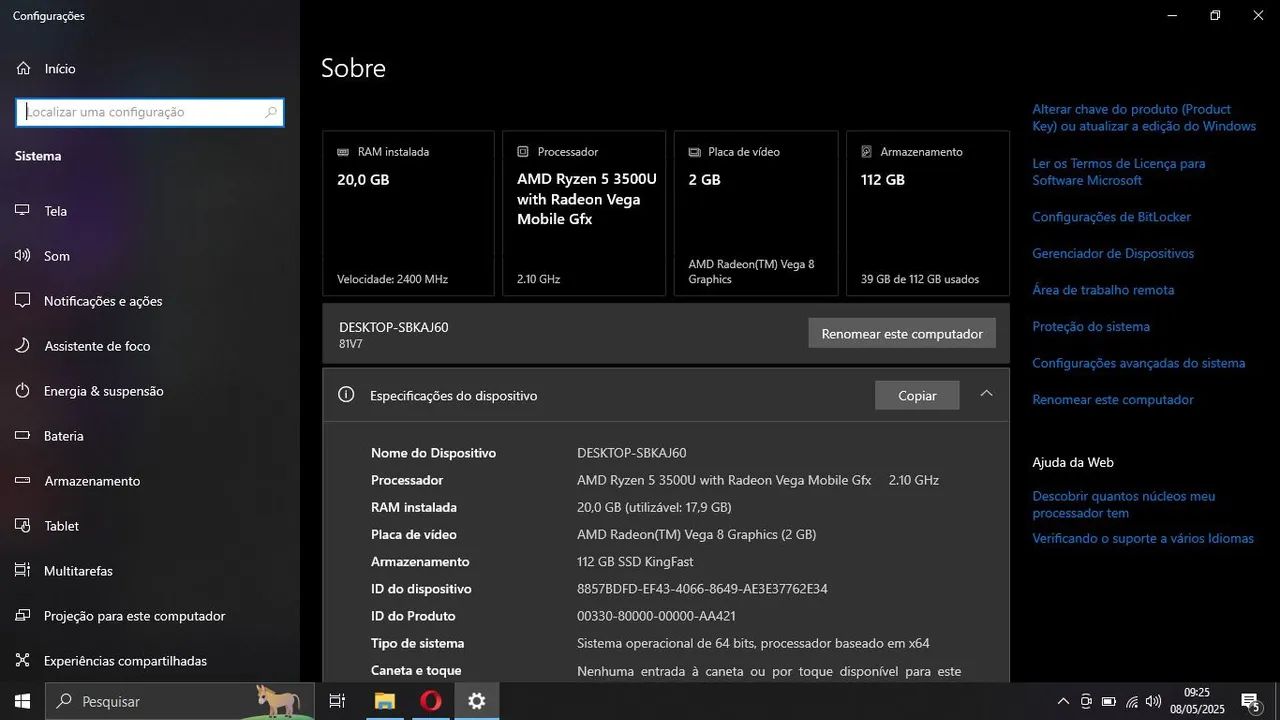The height and width of the screenshot is (720, 1280).
Task: Click the Armazenamento 112 GB card
Action: pos(928,213)
